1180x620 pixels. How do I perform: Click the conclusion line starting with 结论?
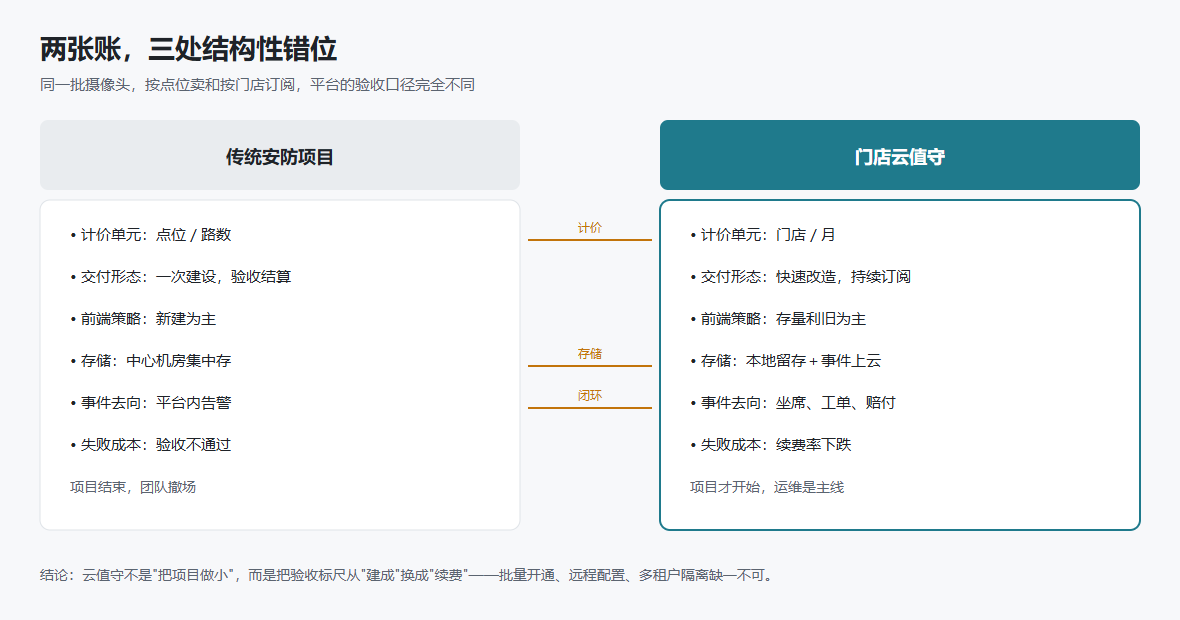tap(407, 576)
